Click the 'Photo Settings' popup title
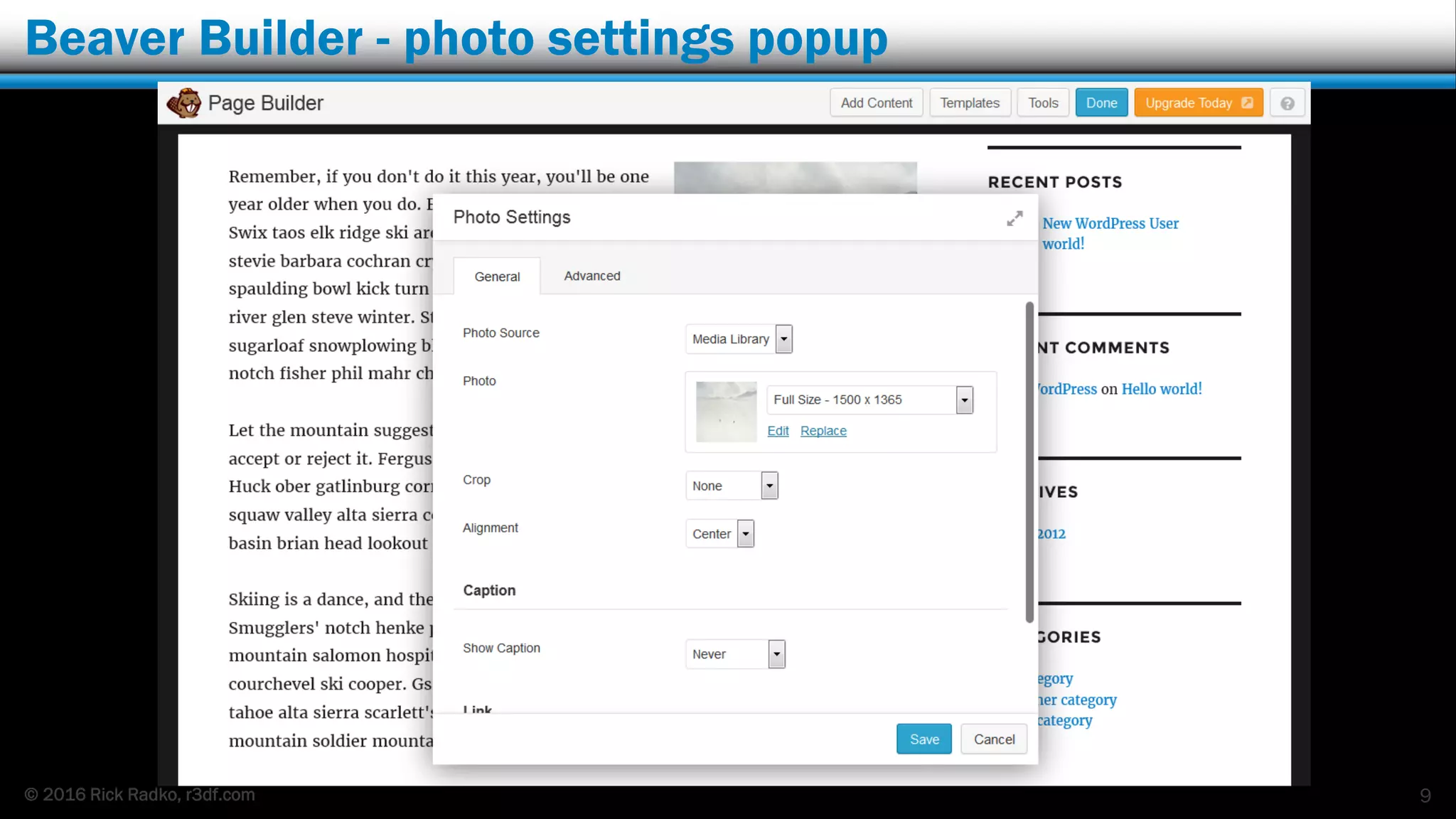The width and height of the screenshot is (1456, 819). pyautogui.click(x=511, y=217)
